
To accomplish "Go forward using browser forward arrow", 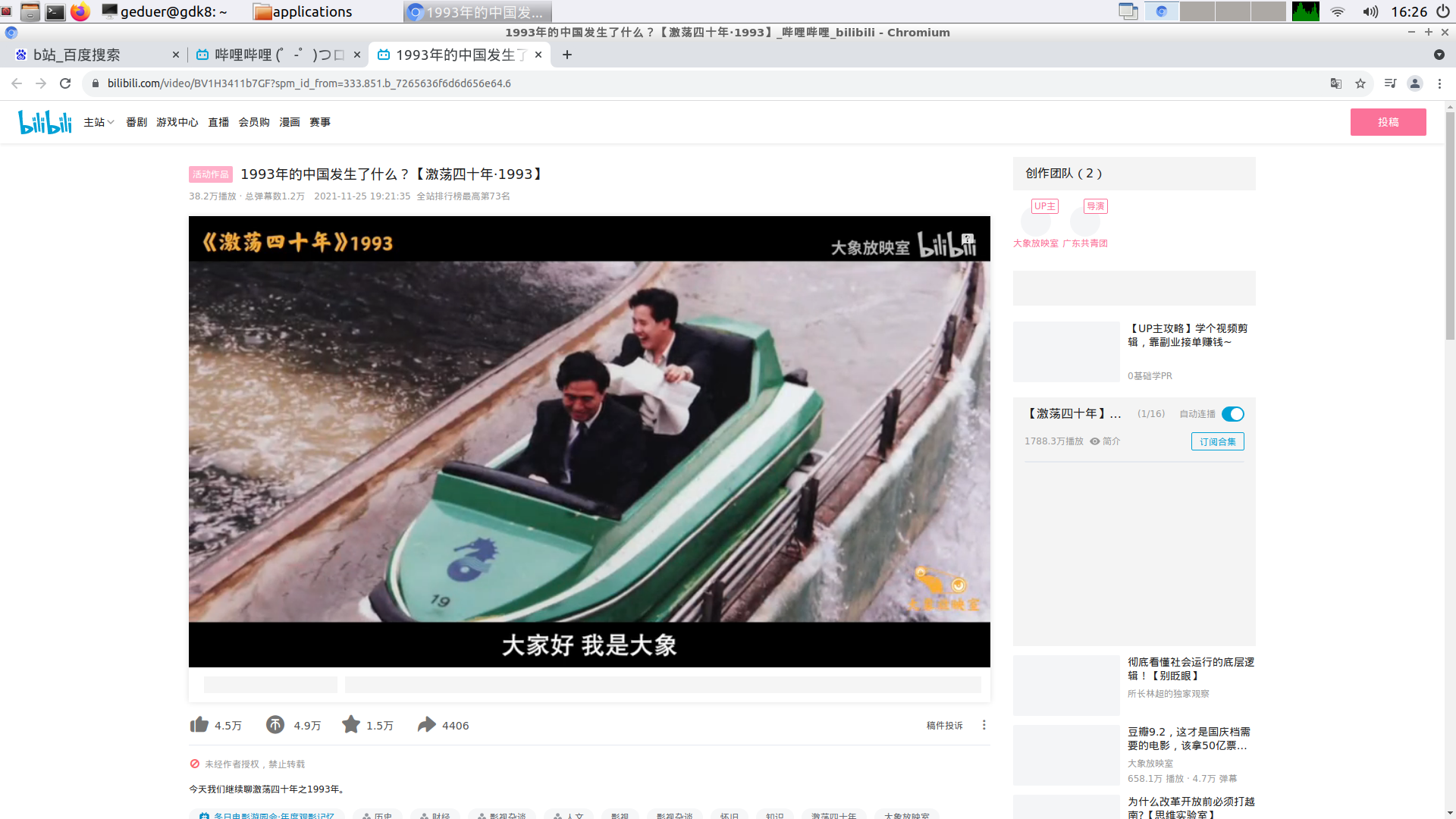I will (x=41, y=83).
